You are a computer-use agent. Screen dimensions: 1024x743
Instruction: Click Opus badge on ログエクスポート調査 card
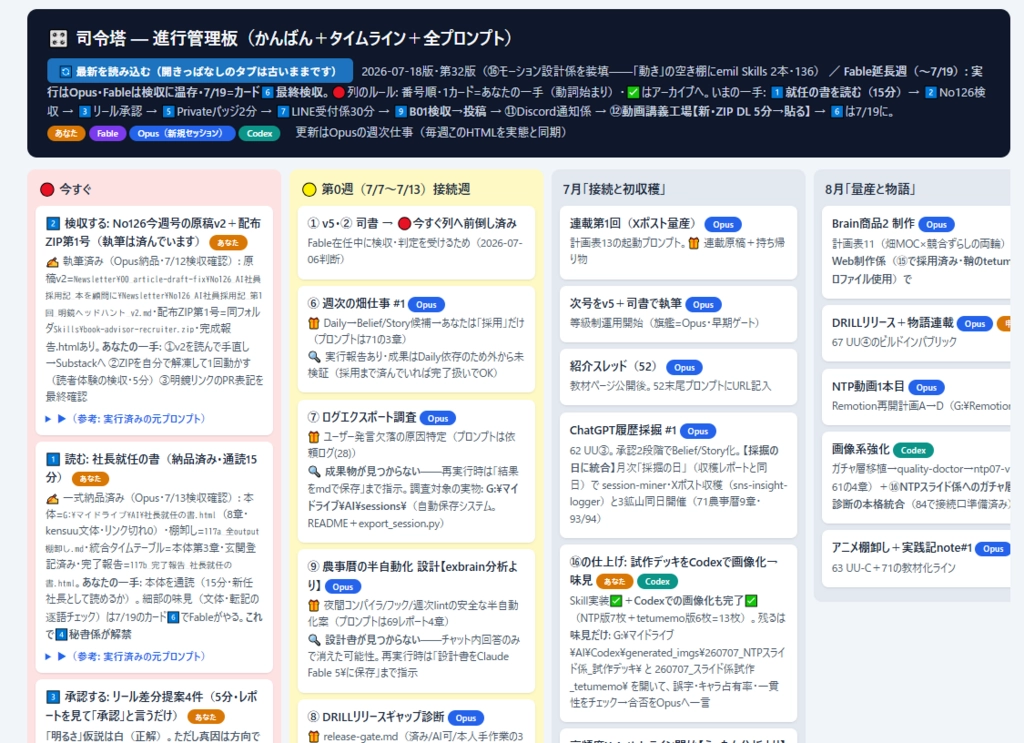438,419
